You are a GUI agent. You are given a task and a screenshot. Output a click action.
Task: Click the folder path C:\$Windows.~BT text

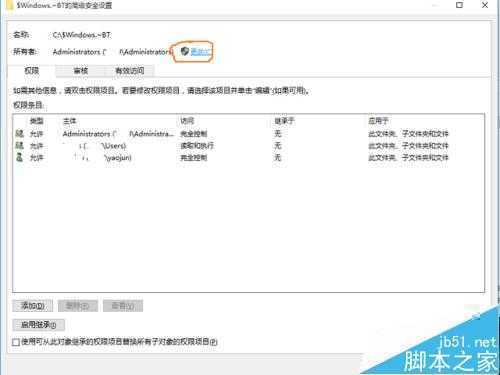coord(82,35)
